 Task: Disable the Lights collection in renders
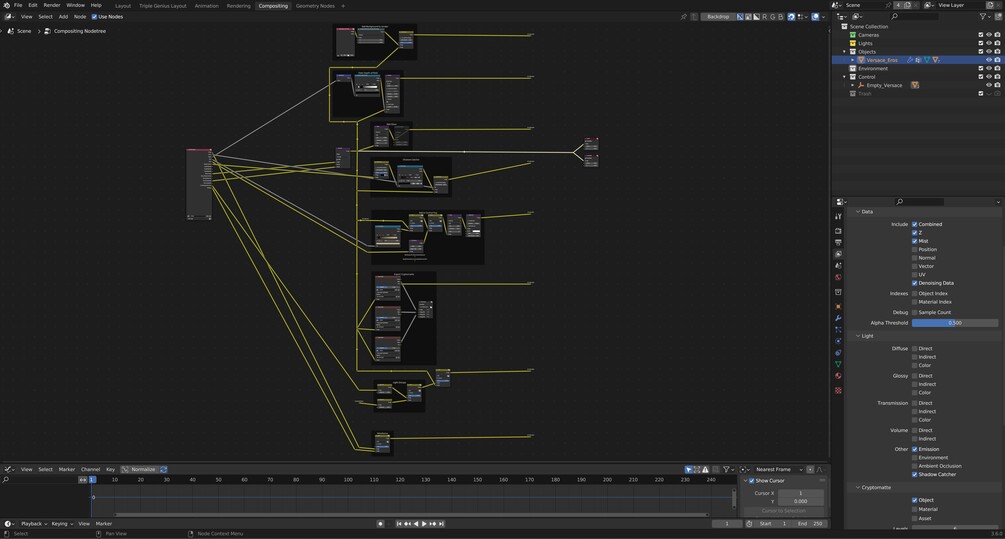click(x=997, y=43)
